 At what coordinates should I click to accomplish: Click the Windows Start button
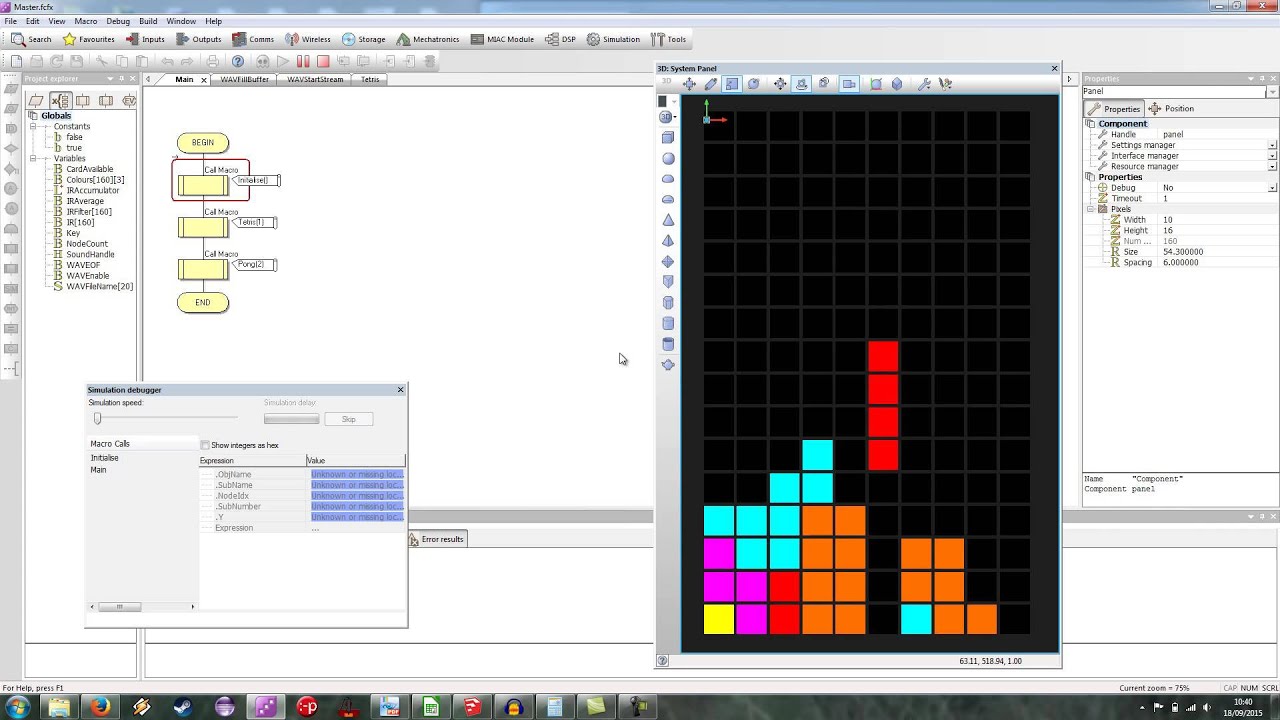pyautogui.click(x=18, y=707)
